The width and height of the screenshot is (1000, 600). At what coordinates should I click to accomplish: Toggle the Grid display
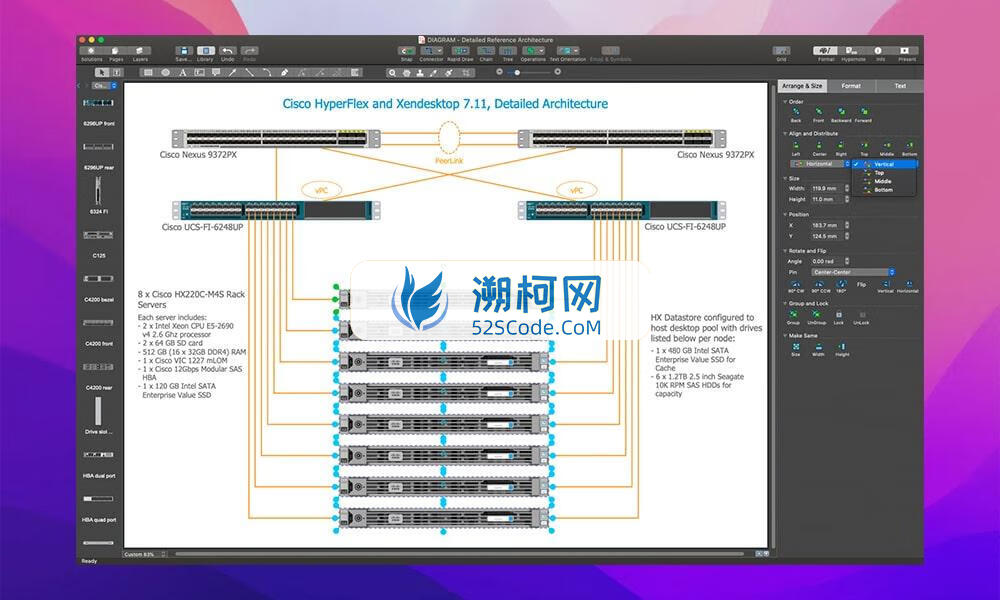pyautogui.click(x=781, y=50)
